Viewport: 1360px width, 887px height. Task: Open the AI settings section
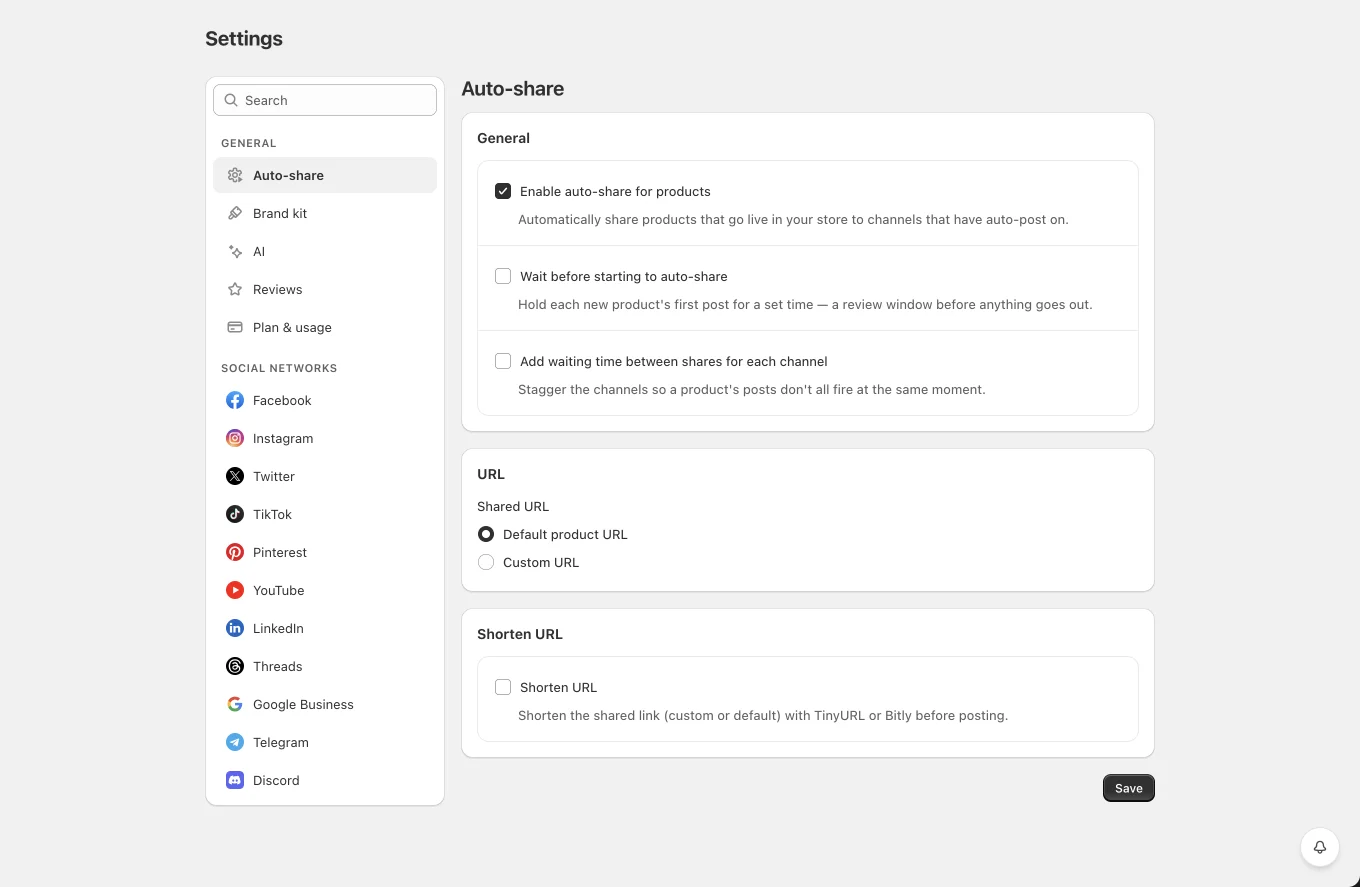[x=325, y=251]
